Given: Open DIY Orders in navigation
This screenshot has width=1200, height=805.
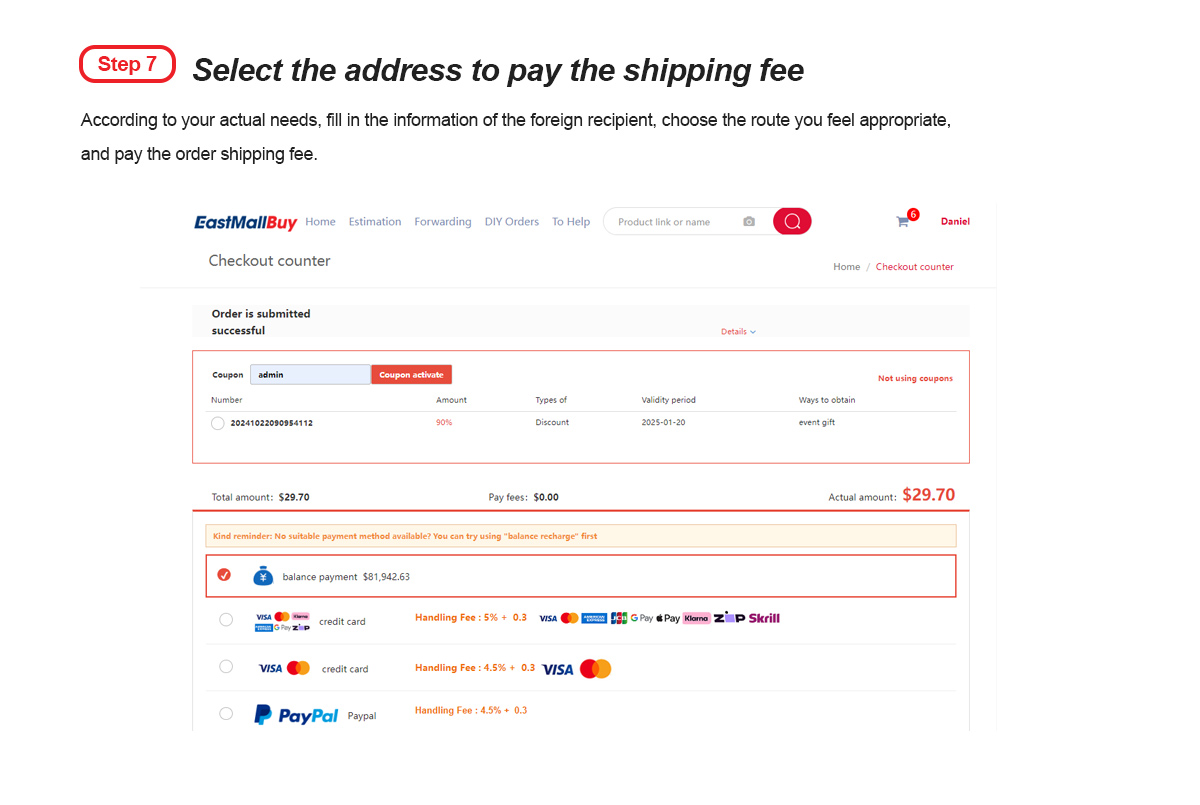Looking at the screenshot, I should click(x=512, y=222).
